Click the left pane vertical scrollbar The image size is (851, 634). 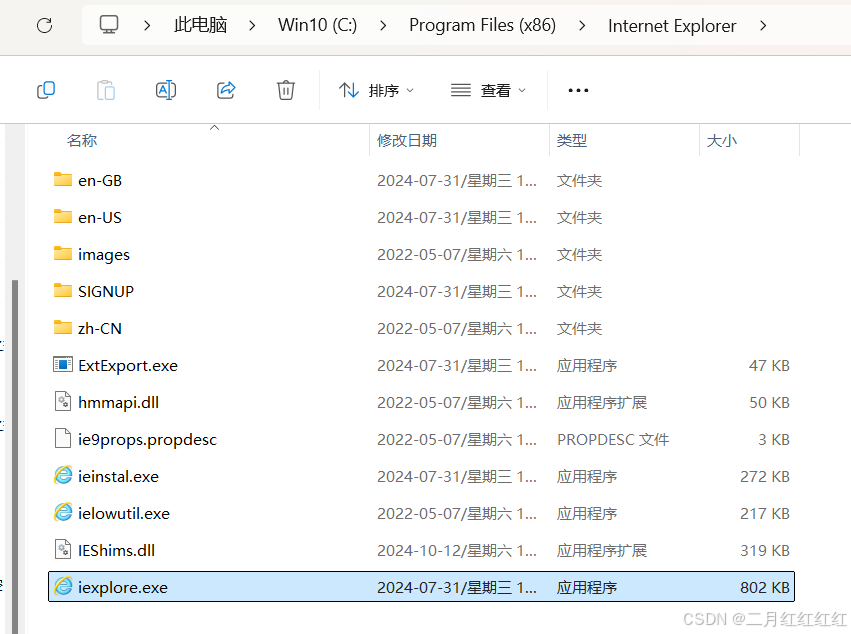click(x=15, y=456)
